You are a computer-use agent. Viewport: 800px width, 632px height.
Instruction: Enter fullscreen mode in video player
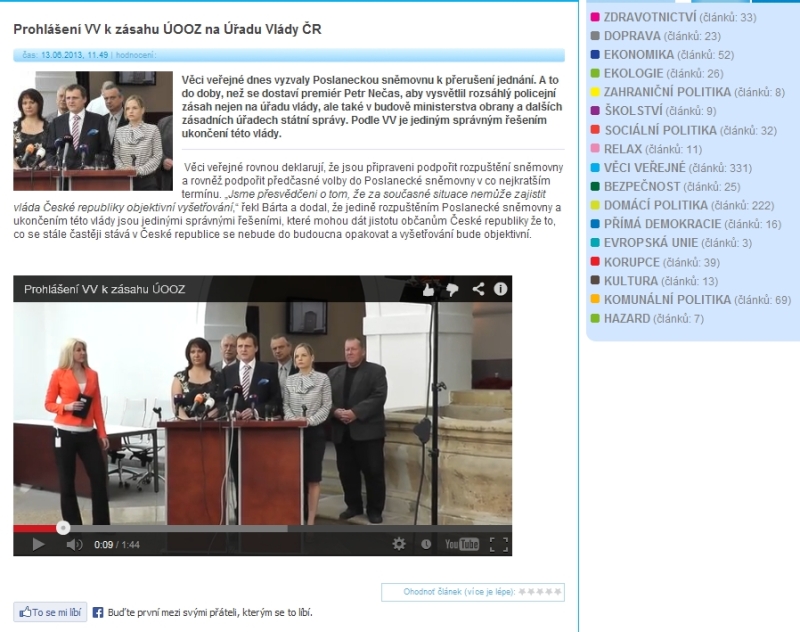point(498,544)
